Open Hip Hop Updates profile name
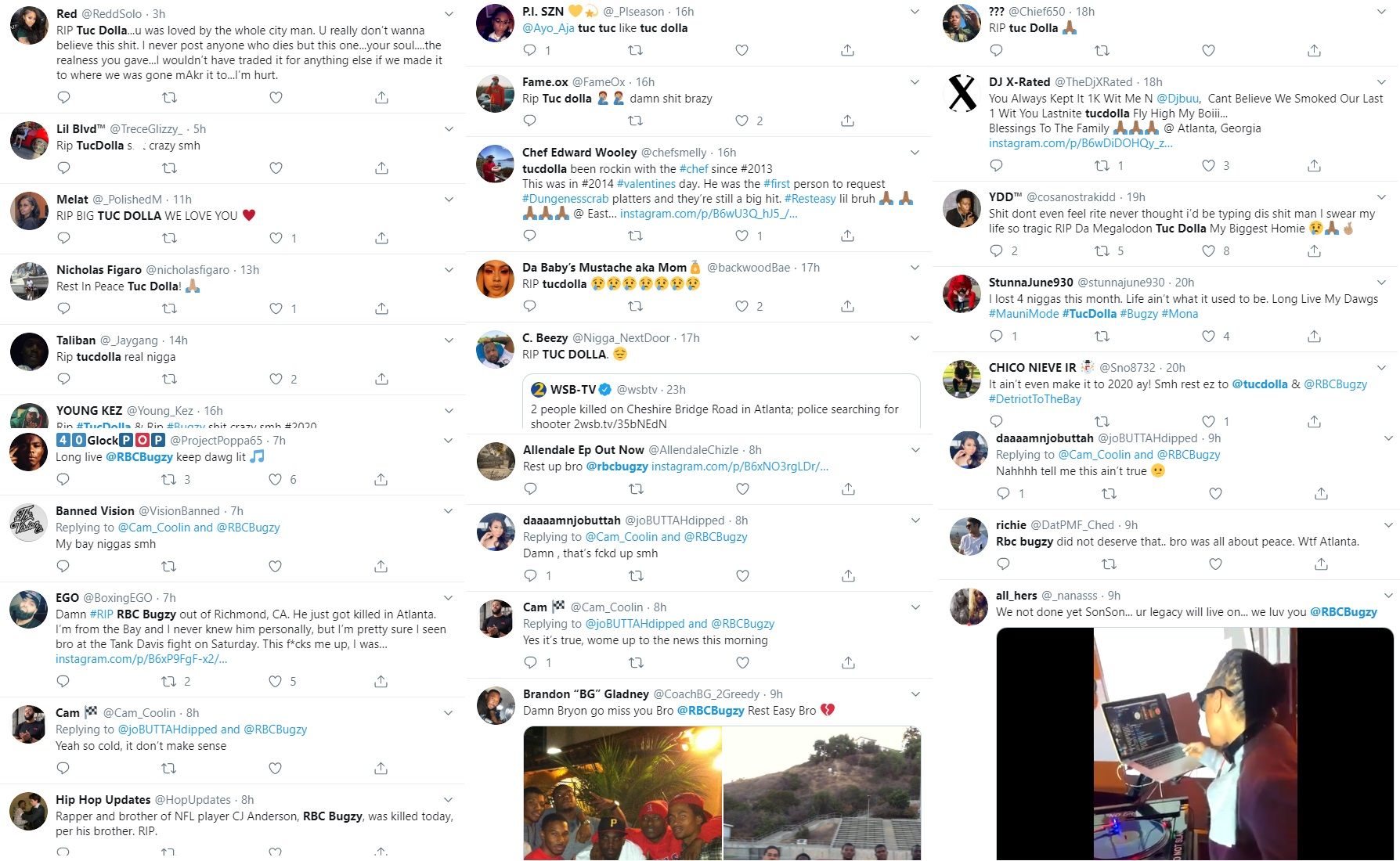Screen dimensions: 1400x861 click(x=103, y=800)
